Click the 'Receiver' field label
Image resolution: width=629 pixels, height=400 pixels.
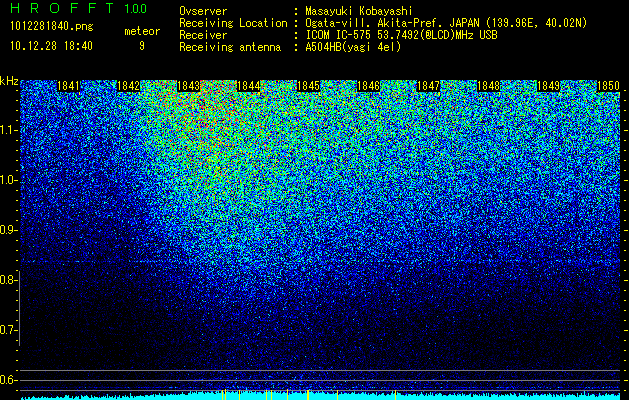(x=203, y=35)
